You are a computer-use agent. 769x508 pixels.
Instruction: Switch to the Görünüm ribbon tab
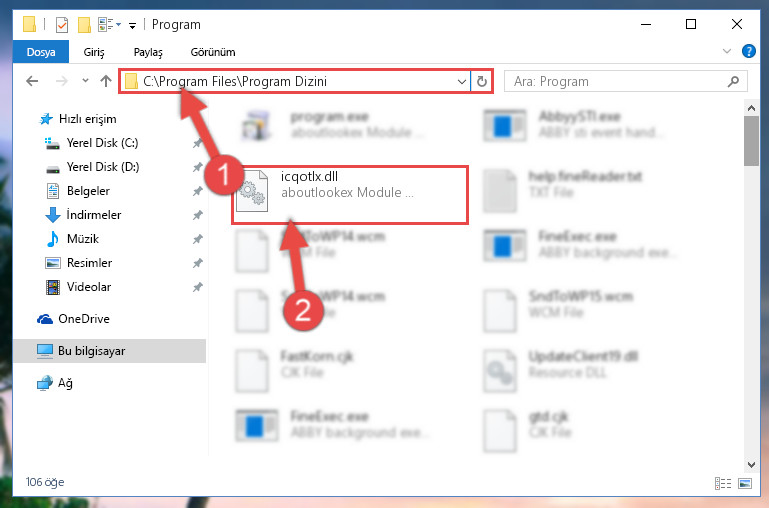[213, 52]
